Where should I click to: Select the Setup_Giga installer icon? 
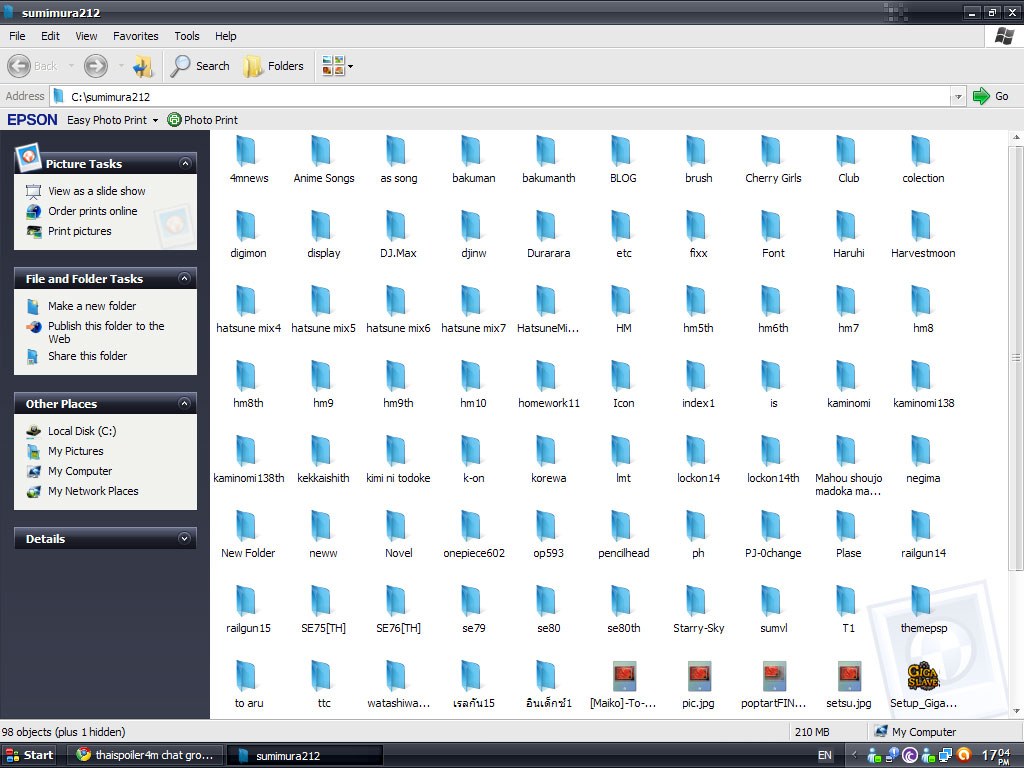923,686
